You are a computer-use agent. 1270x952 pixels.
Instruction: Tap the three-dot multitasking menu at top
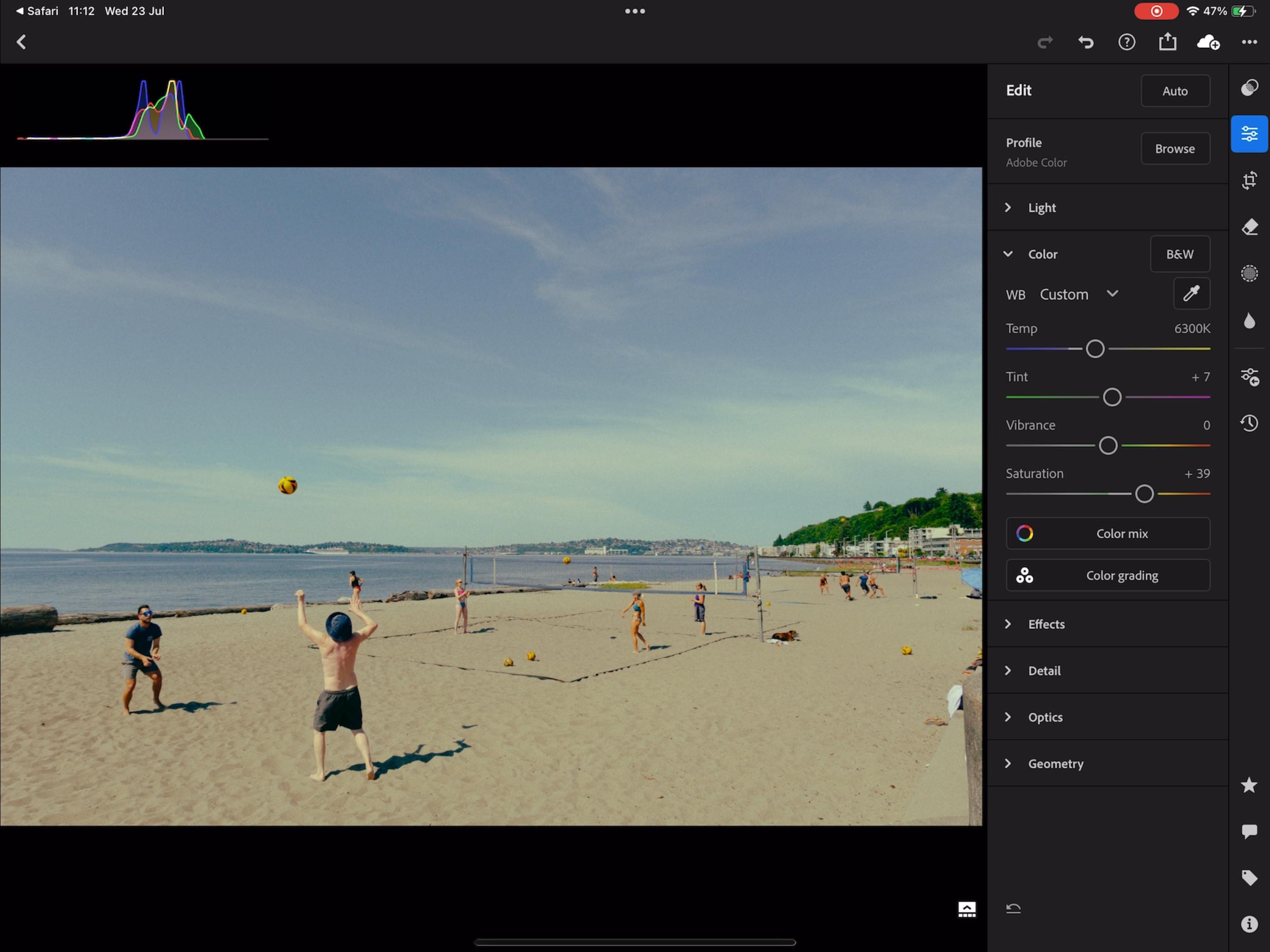635,11
